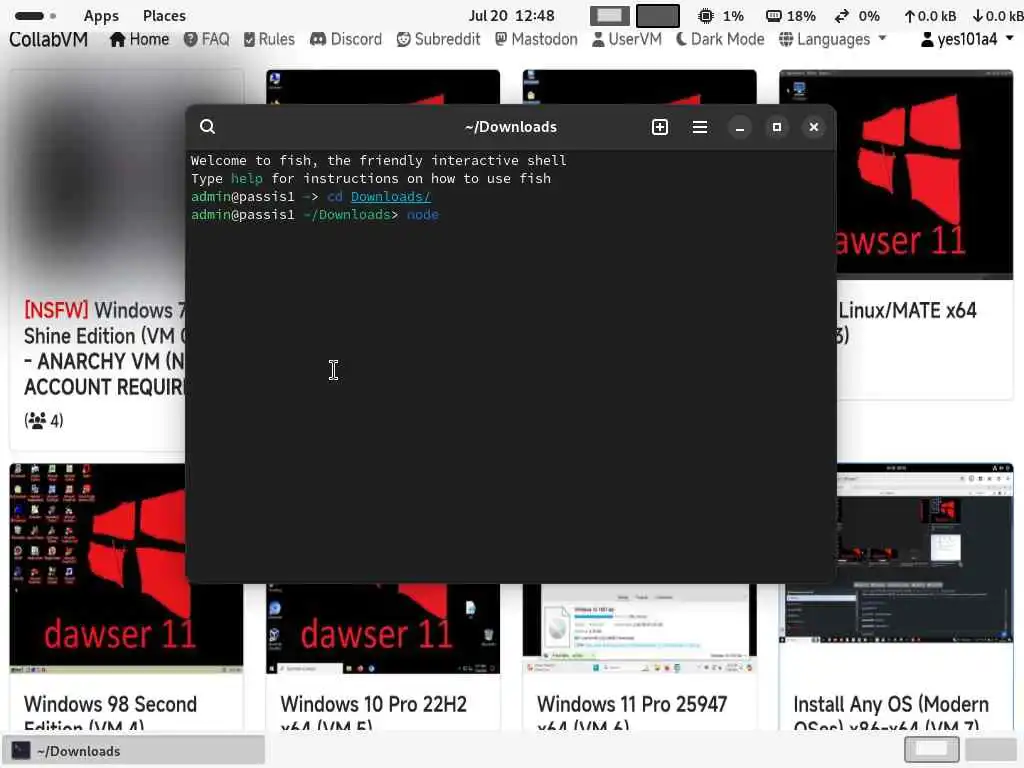Open the yes101a4 user account dropdown

(x=967, y=39)
